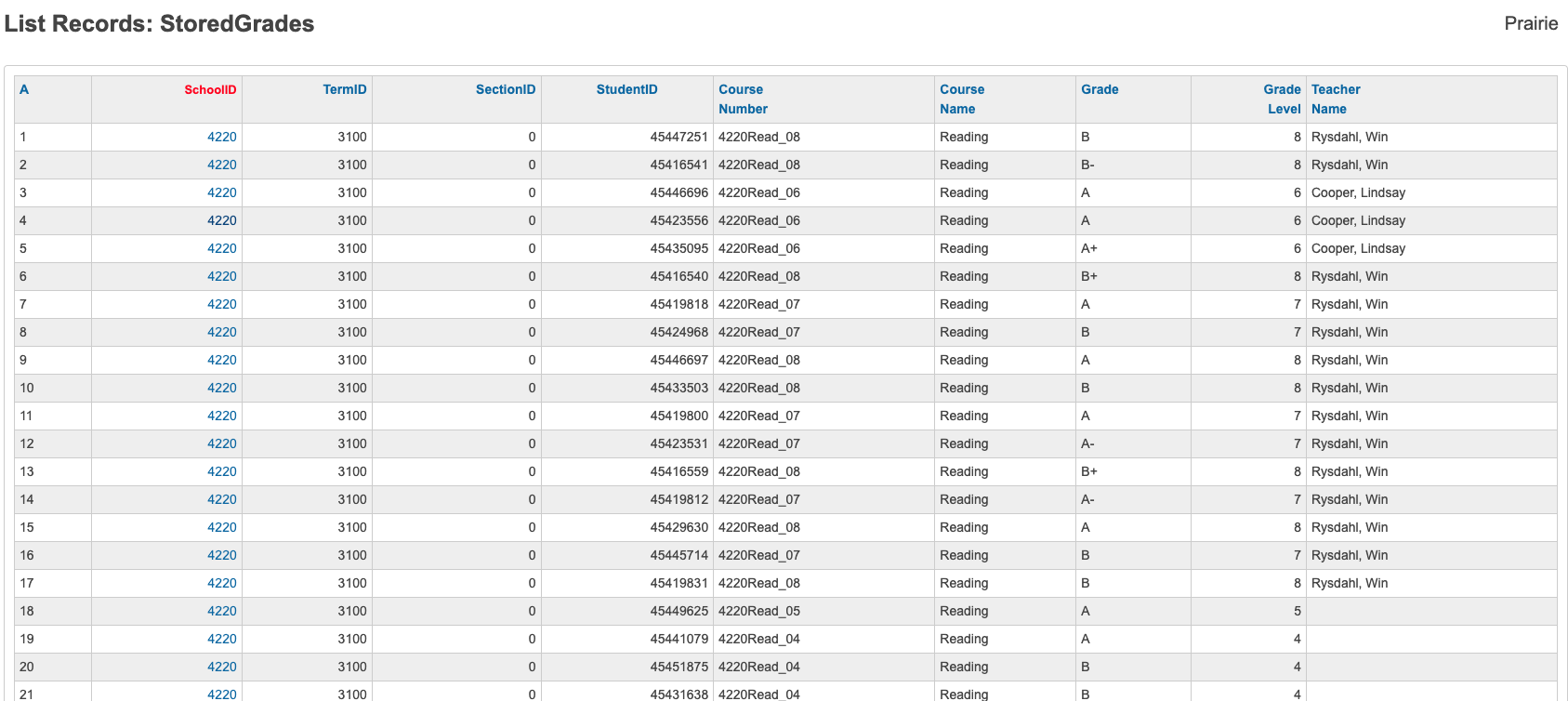
Task: Open SchoolID 4220 link in row 2
Action: 222,165
